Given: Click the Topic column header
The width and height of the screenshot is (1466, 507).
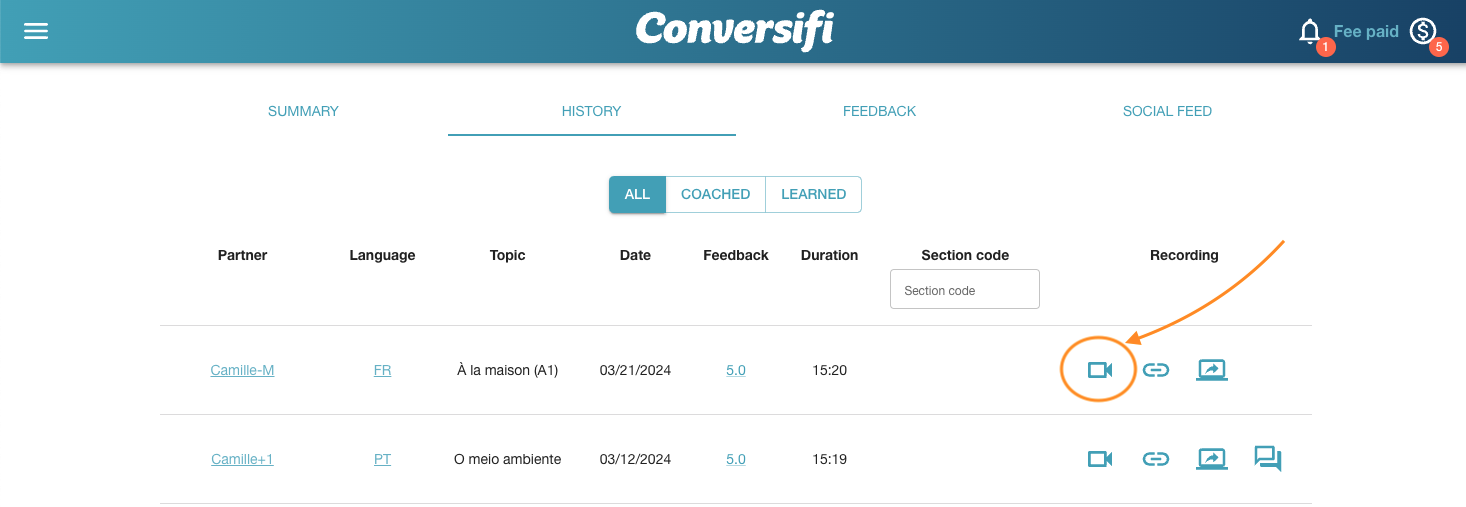Looking at the screenshot, I should [x=507, y=255].
